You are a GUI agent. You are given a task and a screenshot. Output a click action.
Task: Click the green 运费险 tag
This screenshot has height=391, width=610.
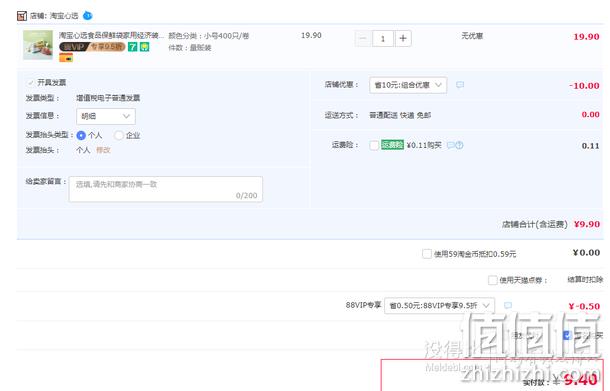coord(392,145)
